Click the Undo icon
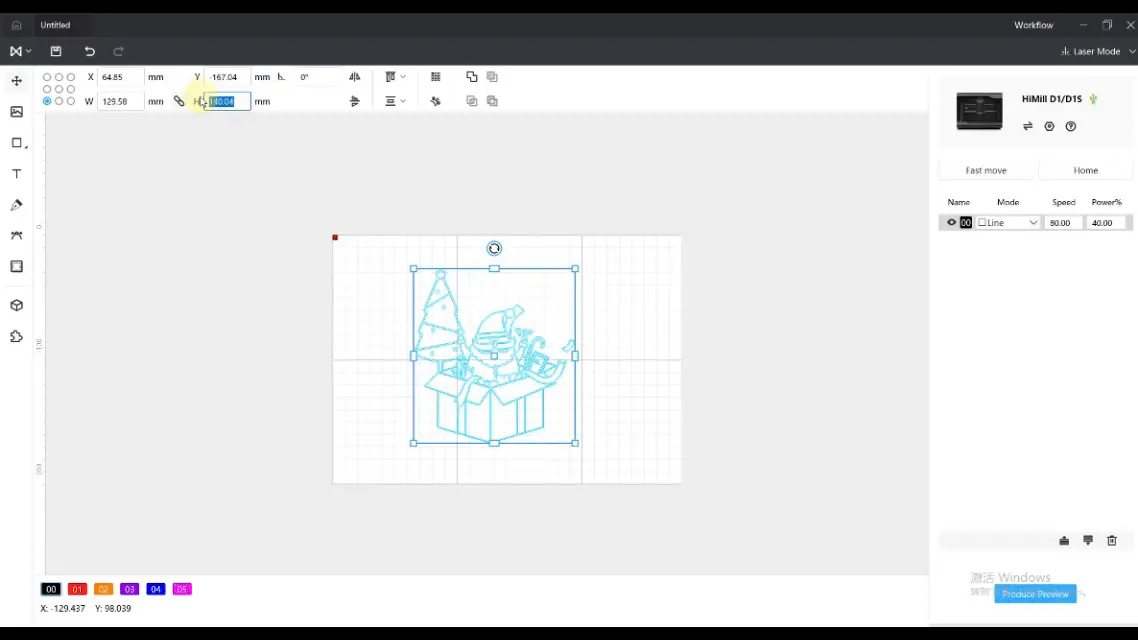The width and height of the screenshot is (1138, 640). (89, 51)
